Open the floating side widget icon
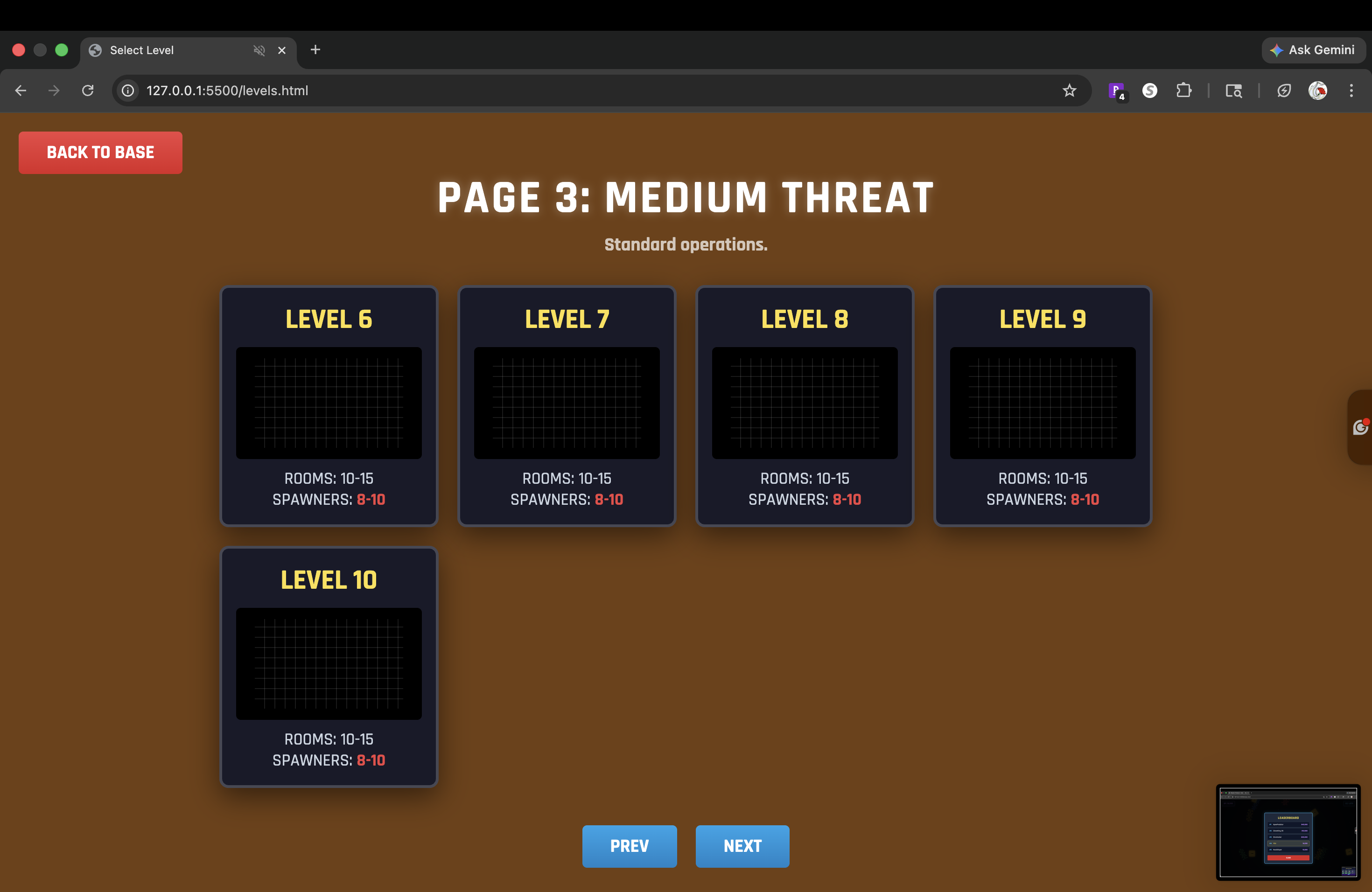Image resolution: width=1372 pixels, height=892 pixels. 1360,427
